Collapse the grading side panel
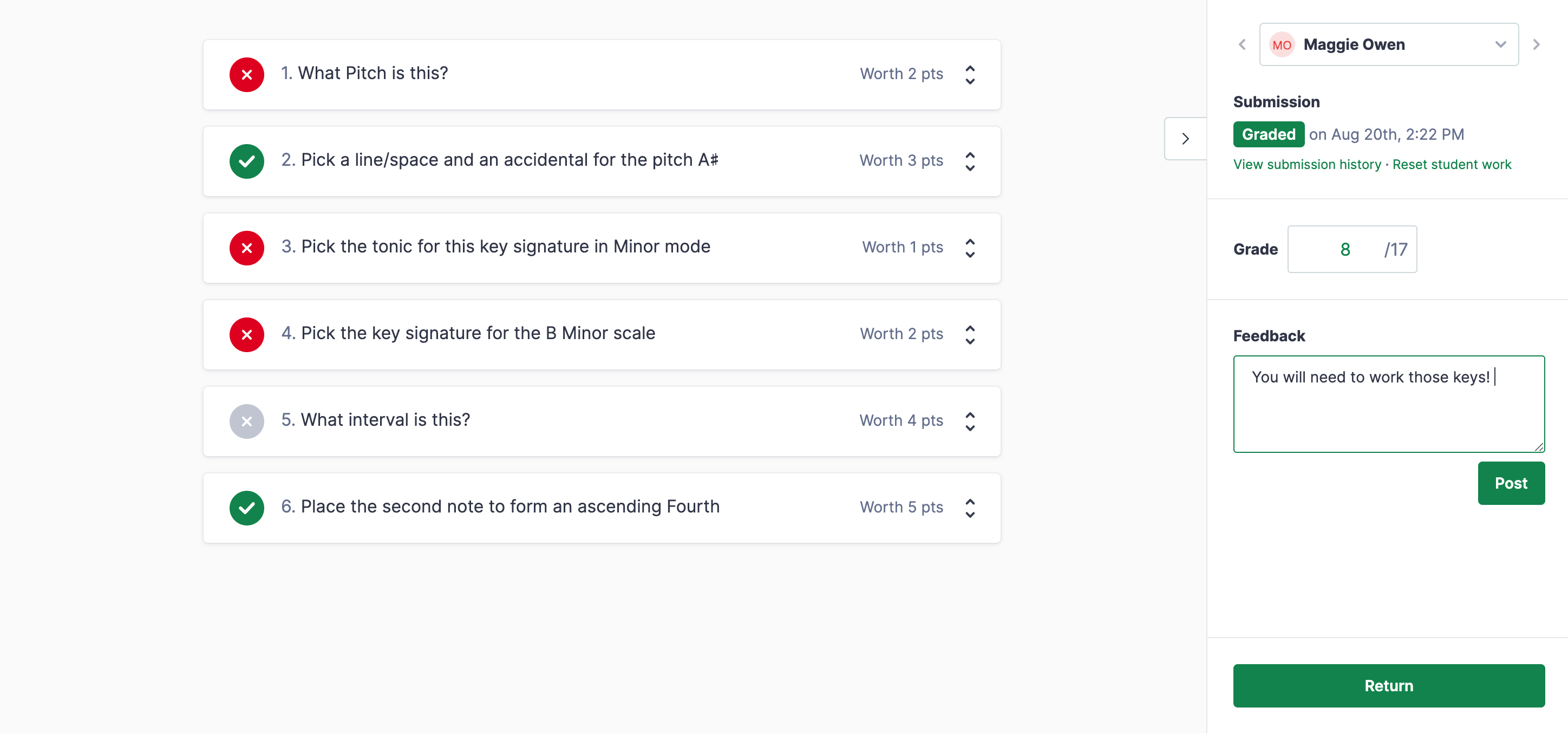This screenshot has width=1568, height=740. point(1185,139)
